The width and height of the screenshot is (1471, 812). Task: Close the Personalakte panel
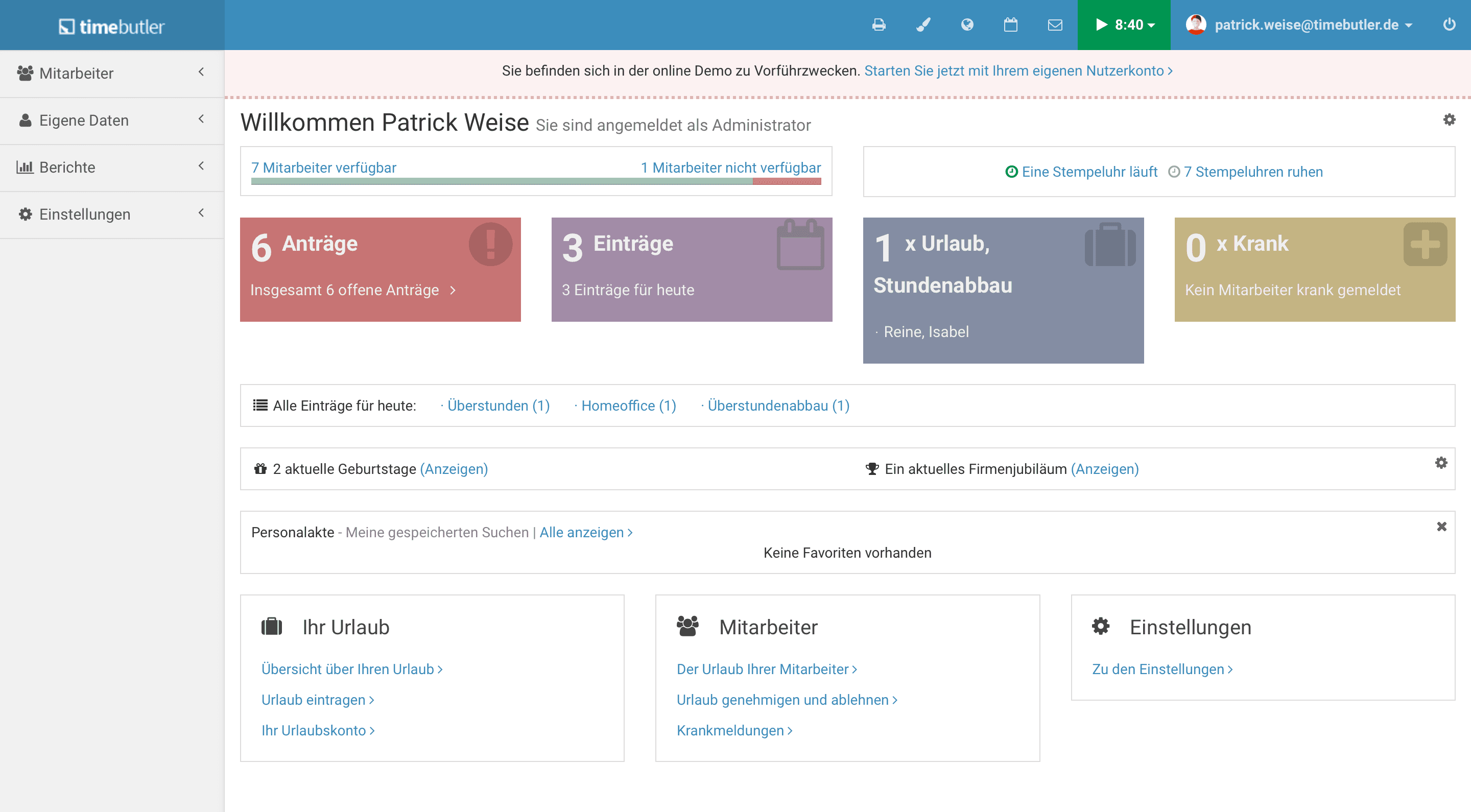(x=1441, y=526)
